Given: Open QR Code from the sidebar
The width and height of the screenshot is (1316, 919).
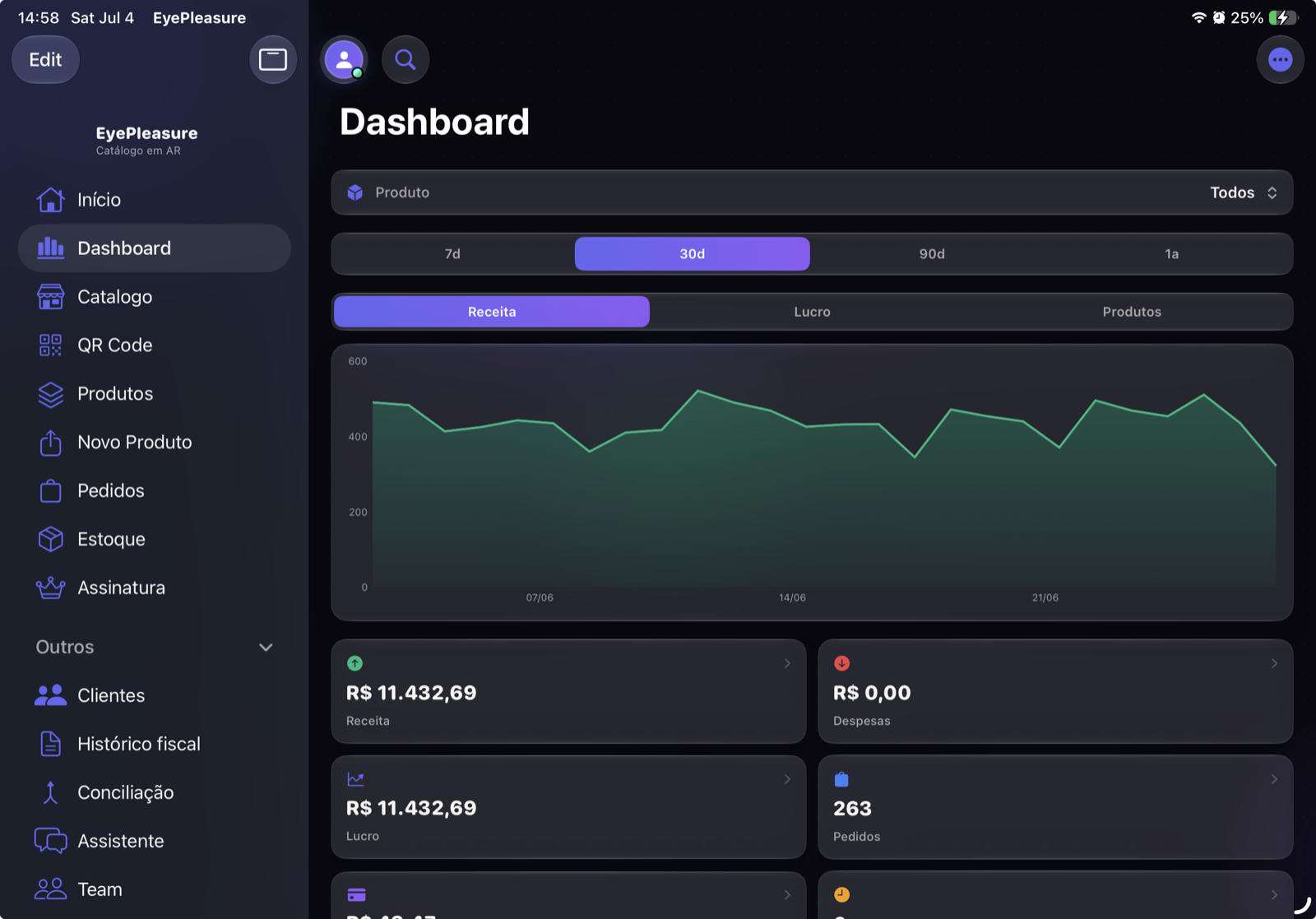Looking at the screenshot, I should [154, 345].
